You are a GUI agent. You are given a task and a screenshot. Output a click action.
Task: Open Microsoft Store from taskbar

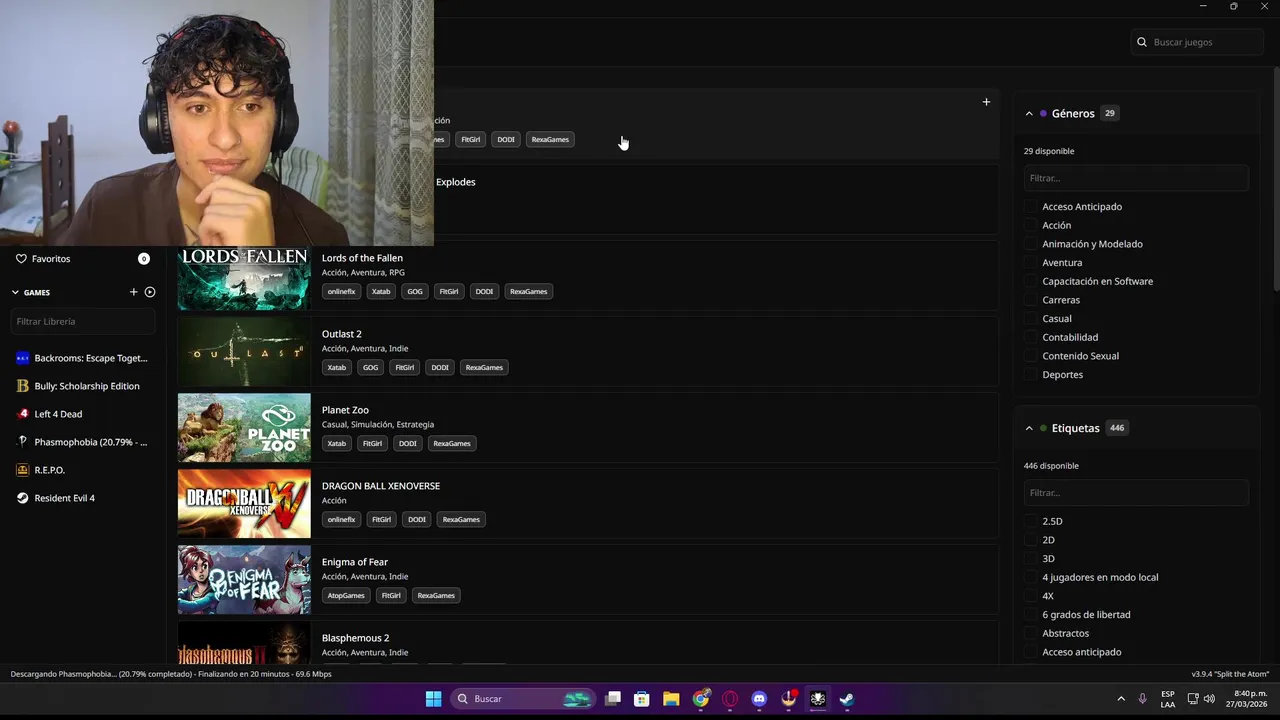642,699
